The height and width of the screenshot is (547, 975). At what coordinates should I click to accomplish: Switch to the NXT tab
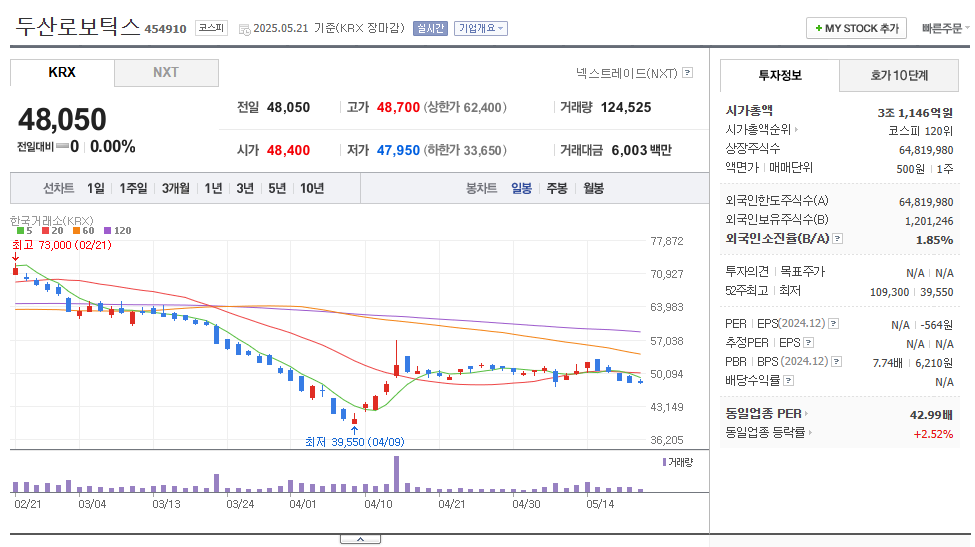[166, 72]
